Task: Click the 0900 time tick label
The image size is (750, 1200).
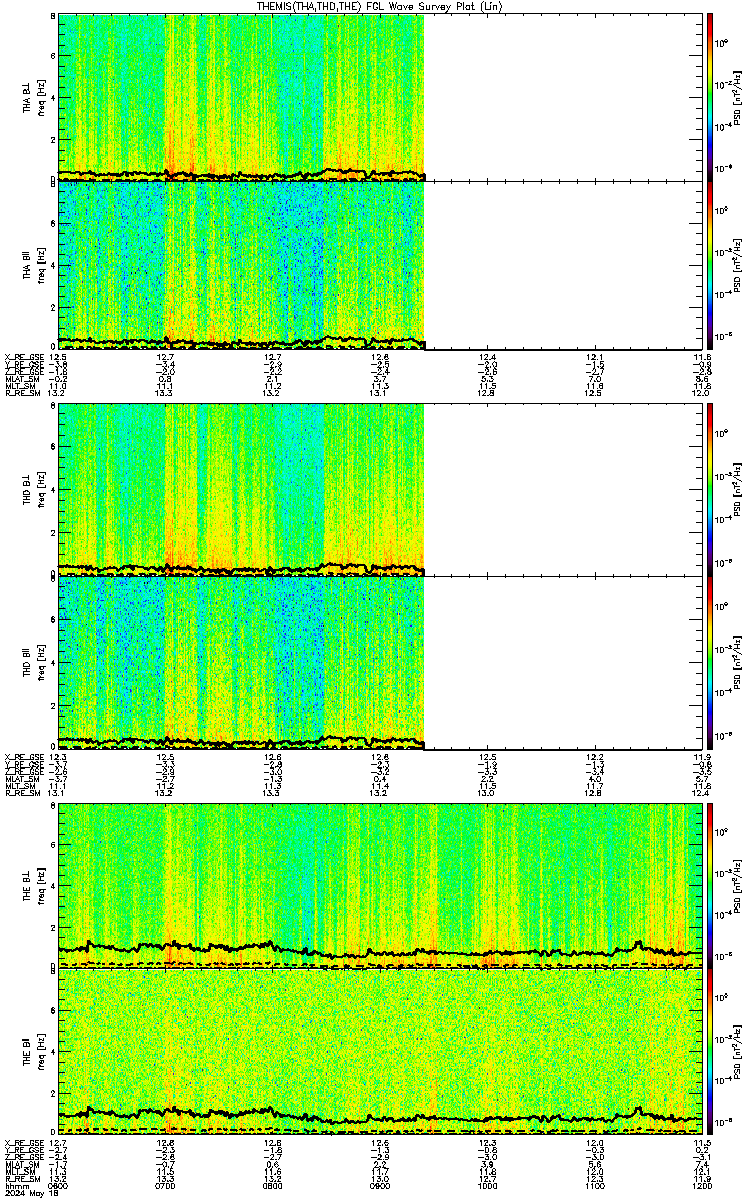Action: 380,1186
